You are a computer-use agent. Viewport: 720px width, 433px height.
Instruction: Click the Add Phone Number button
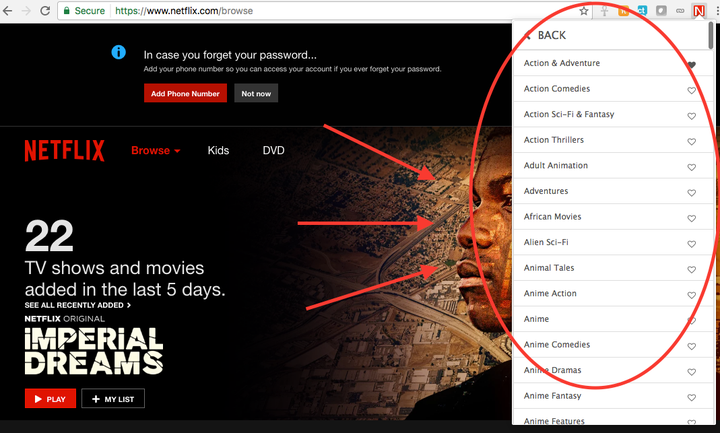tap(185, 93)
